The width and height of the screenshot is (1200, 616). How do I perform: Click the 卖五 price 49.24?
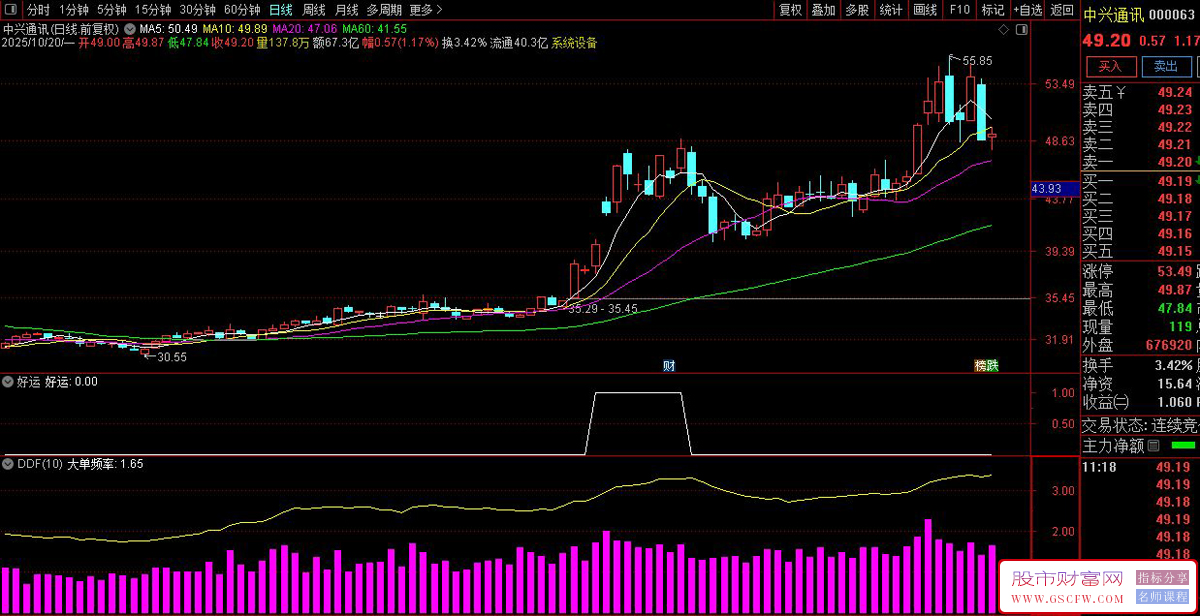[x=1175, y=93]
